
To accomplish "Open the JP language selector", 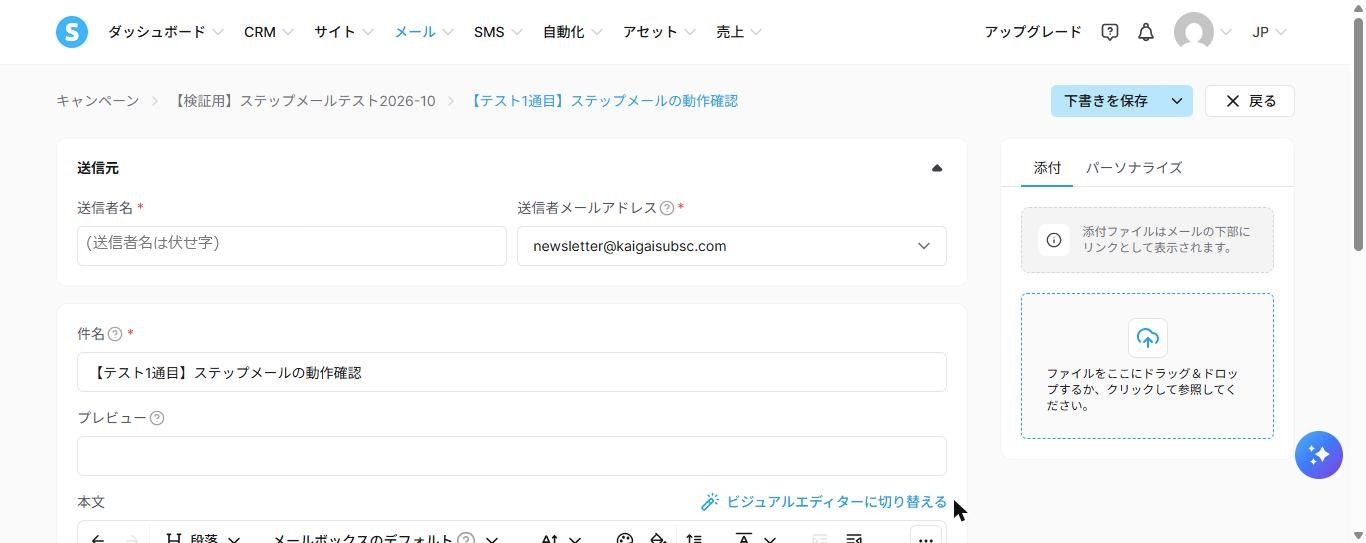I will point(1269,32).
